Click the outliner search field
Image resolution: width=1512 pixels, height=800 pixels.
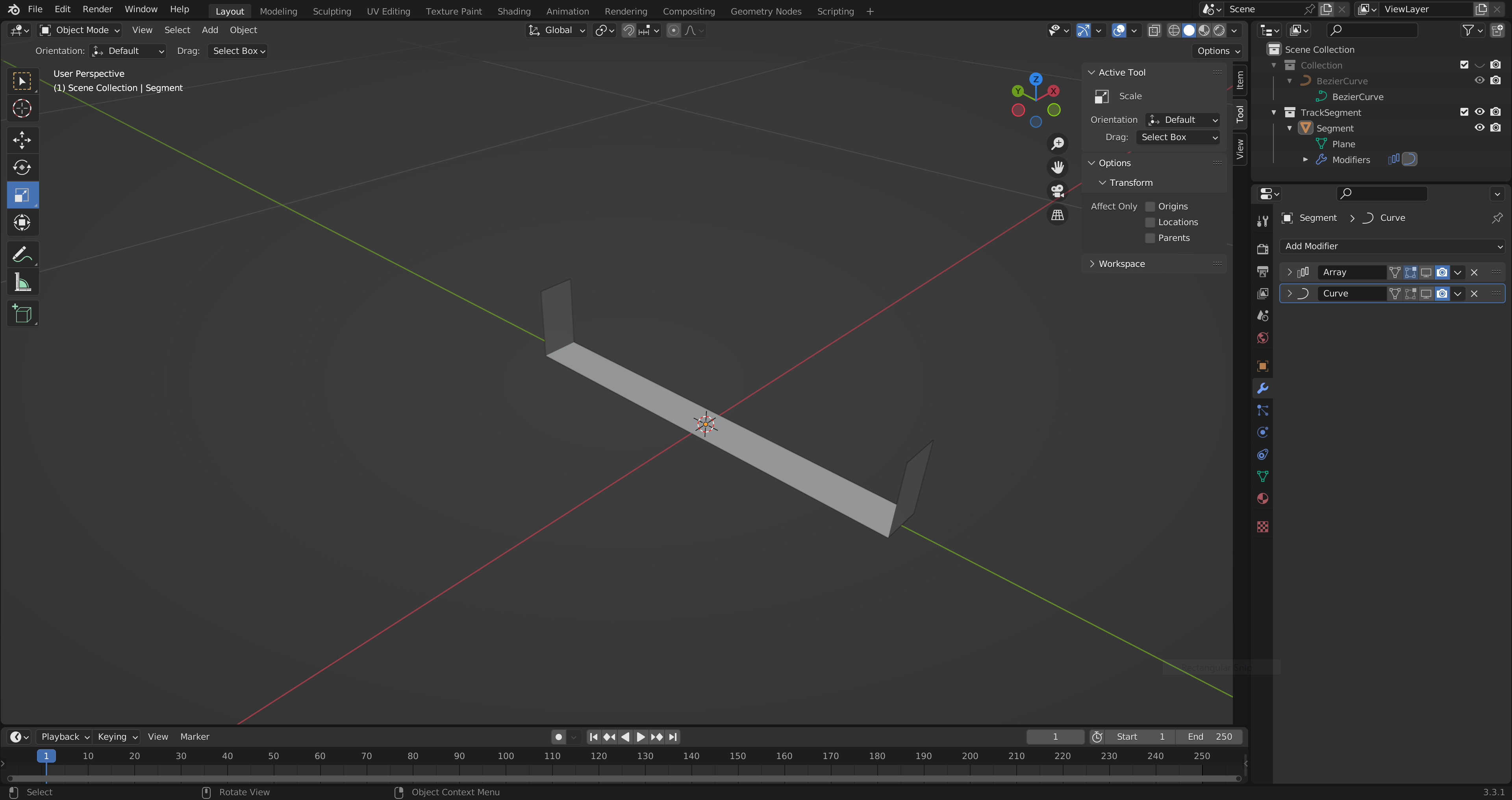coord(1372,30)
